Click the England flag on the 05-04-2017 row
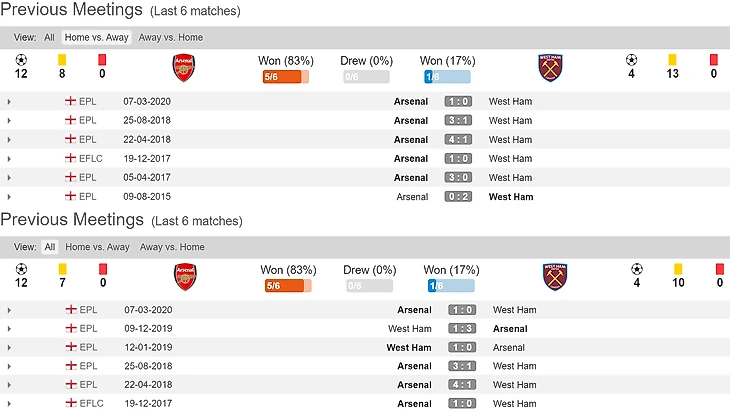730x411 pixels. coord(70,178)
